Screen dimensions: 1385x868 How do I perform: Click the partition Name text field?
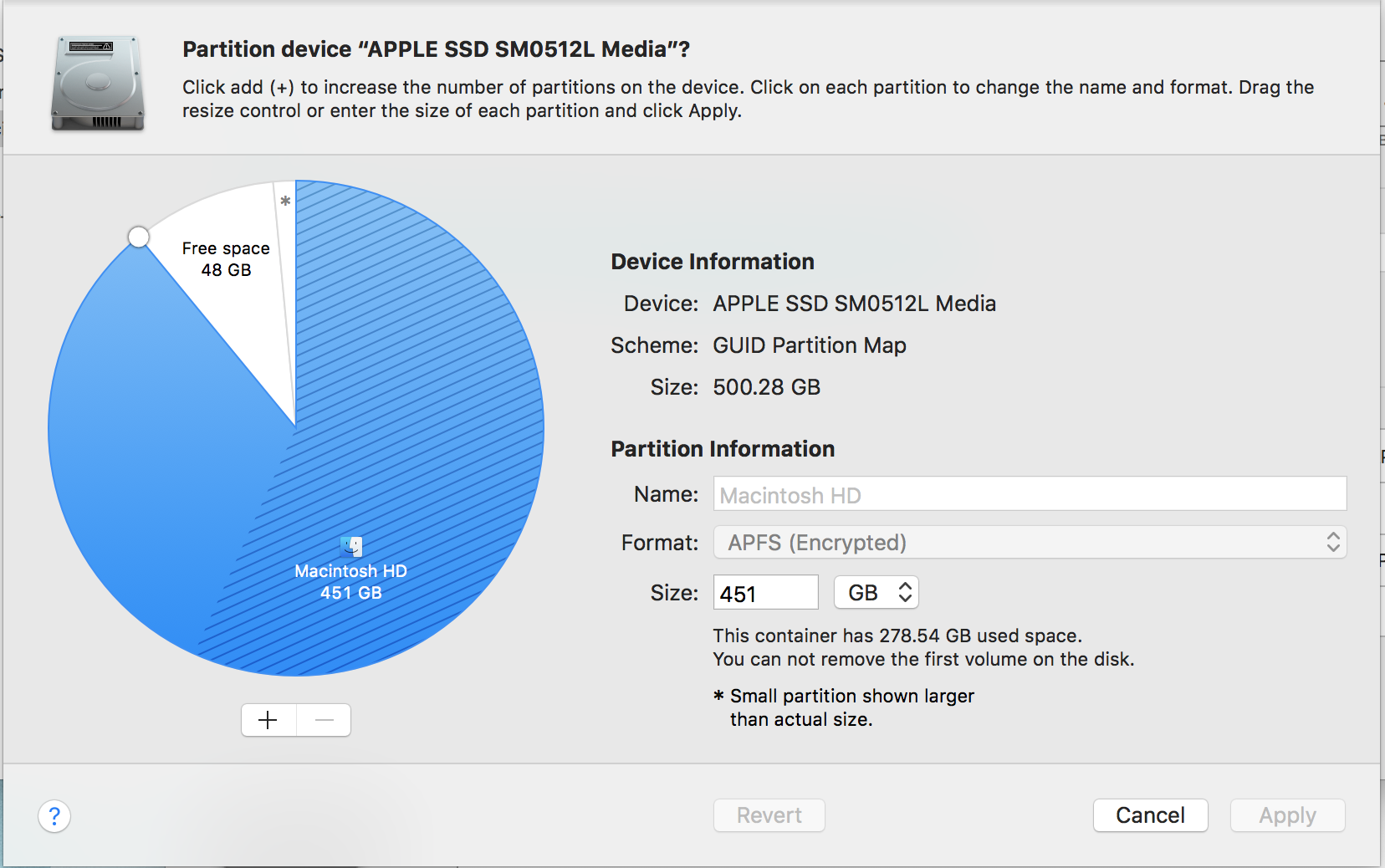[1030, 494]
